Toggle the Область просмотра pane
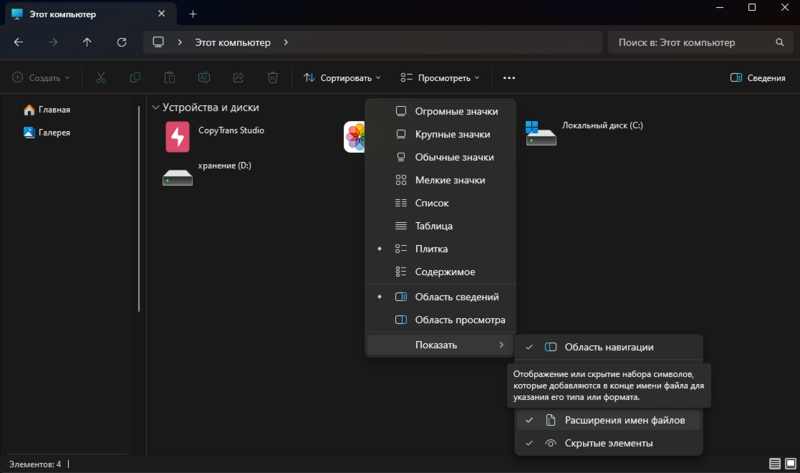Image resolution: width=800 pixels, height=473 pixels. [441, 320]
